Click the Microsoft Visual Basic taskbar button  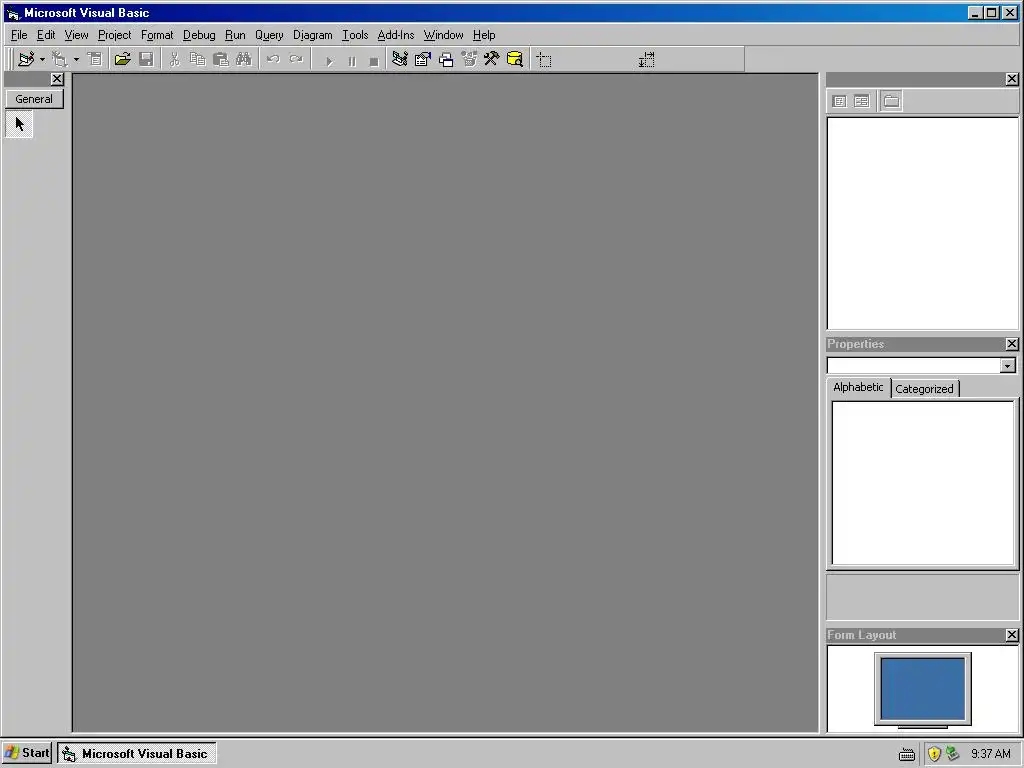[136, 754]
